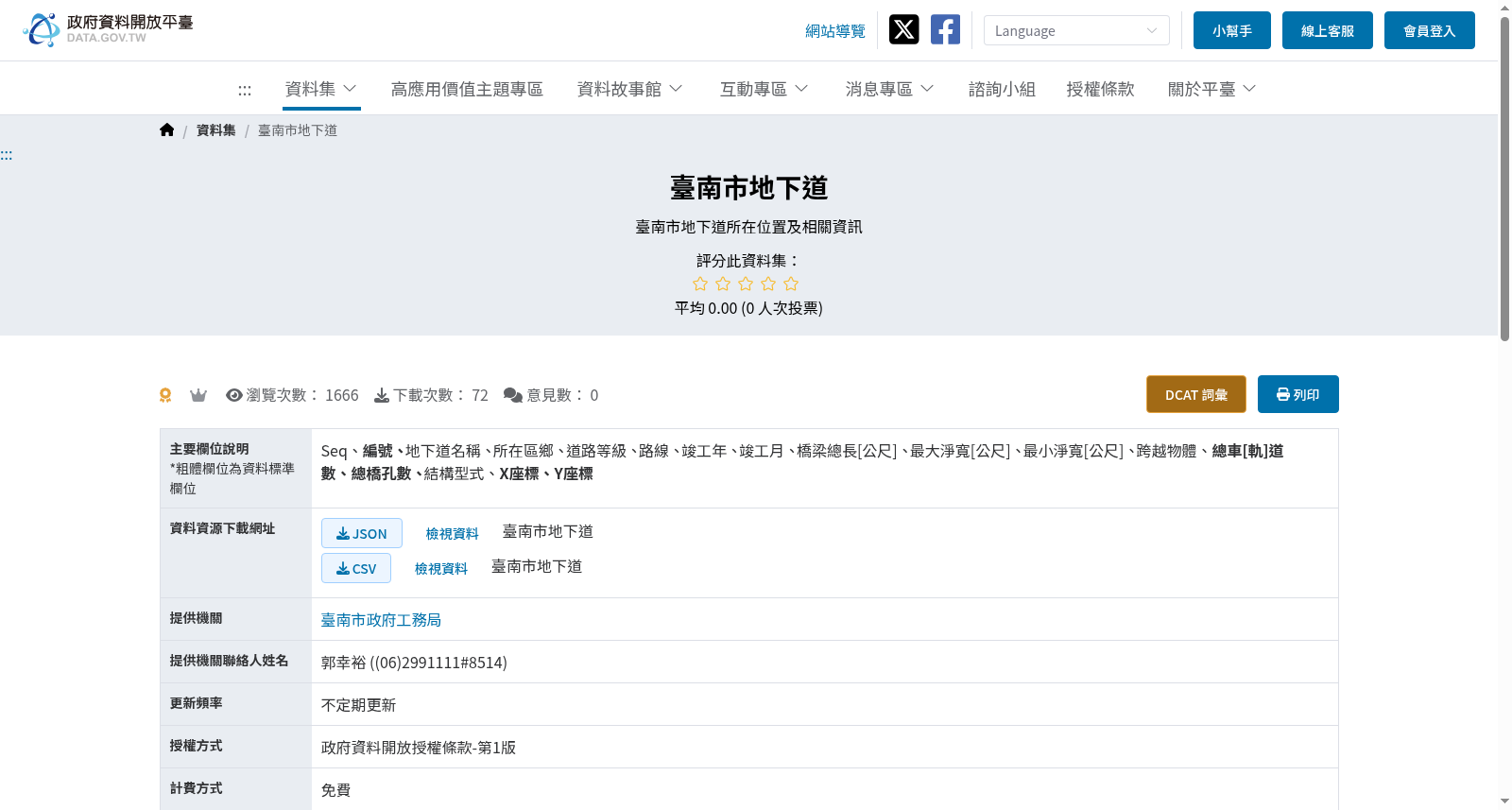Download the JSON resource
1512x810 pixels.
click(362, 533)
